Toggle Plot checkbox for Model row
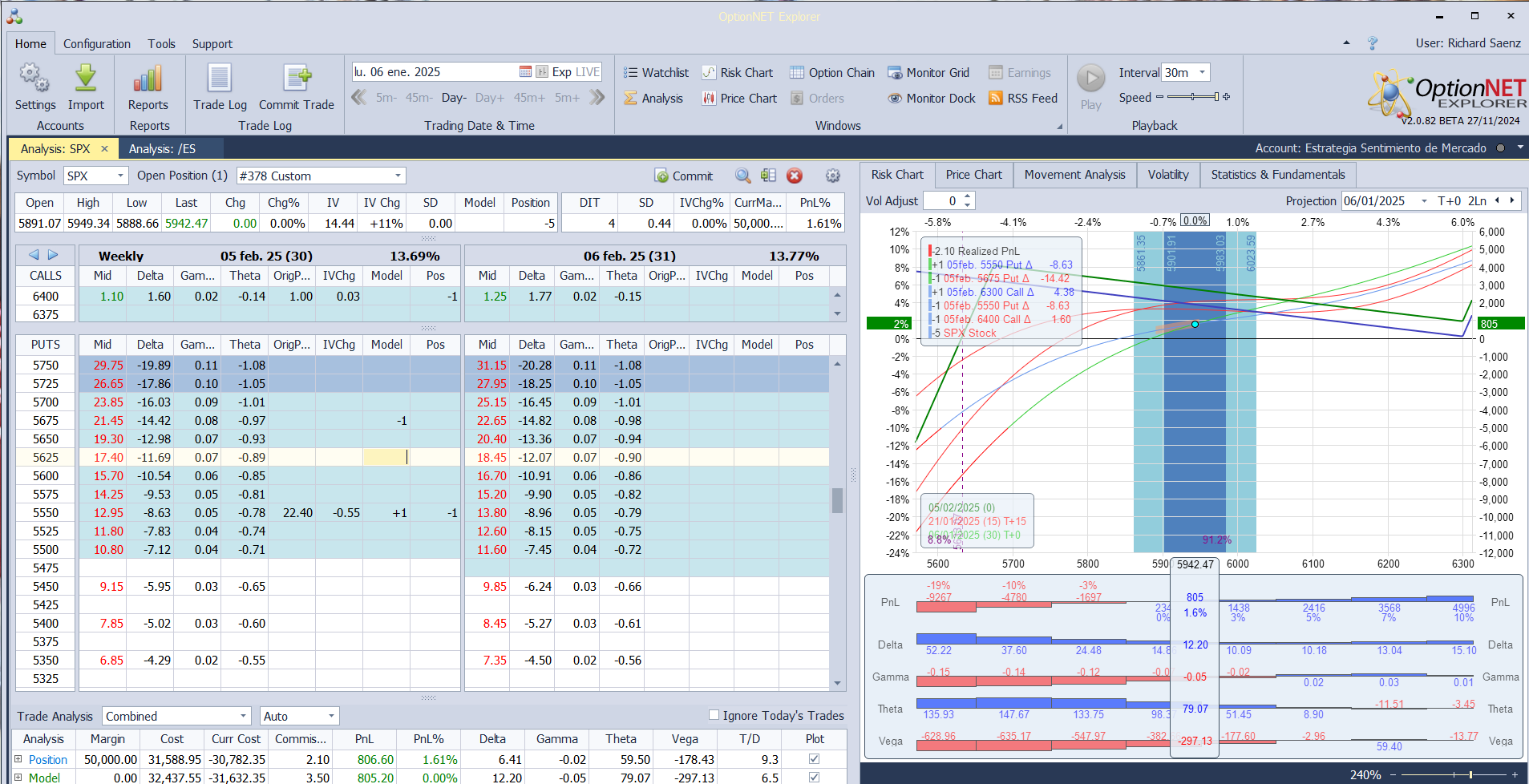The image size is (1529, 784). point(815,778)
